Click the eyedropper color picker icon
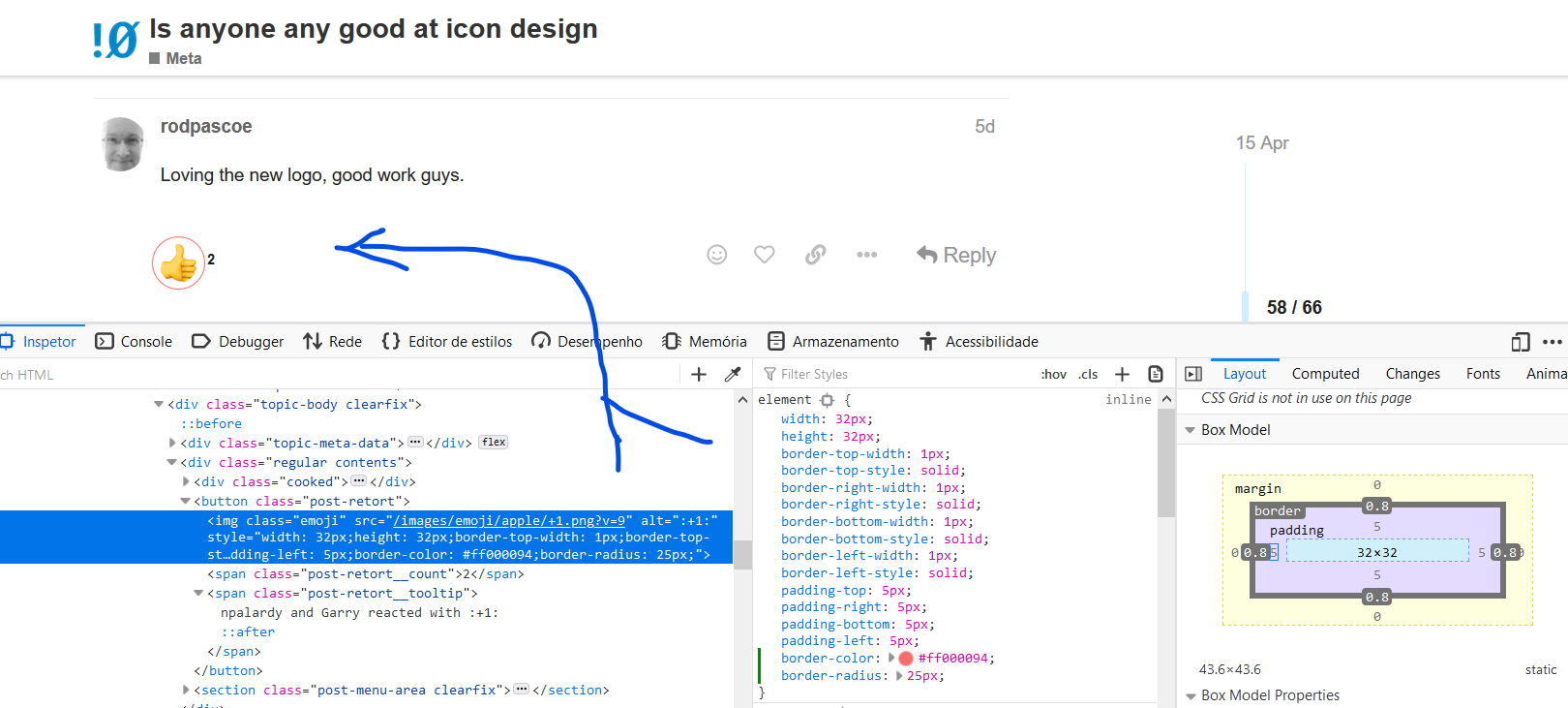 tap(733, 374)
